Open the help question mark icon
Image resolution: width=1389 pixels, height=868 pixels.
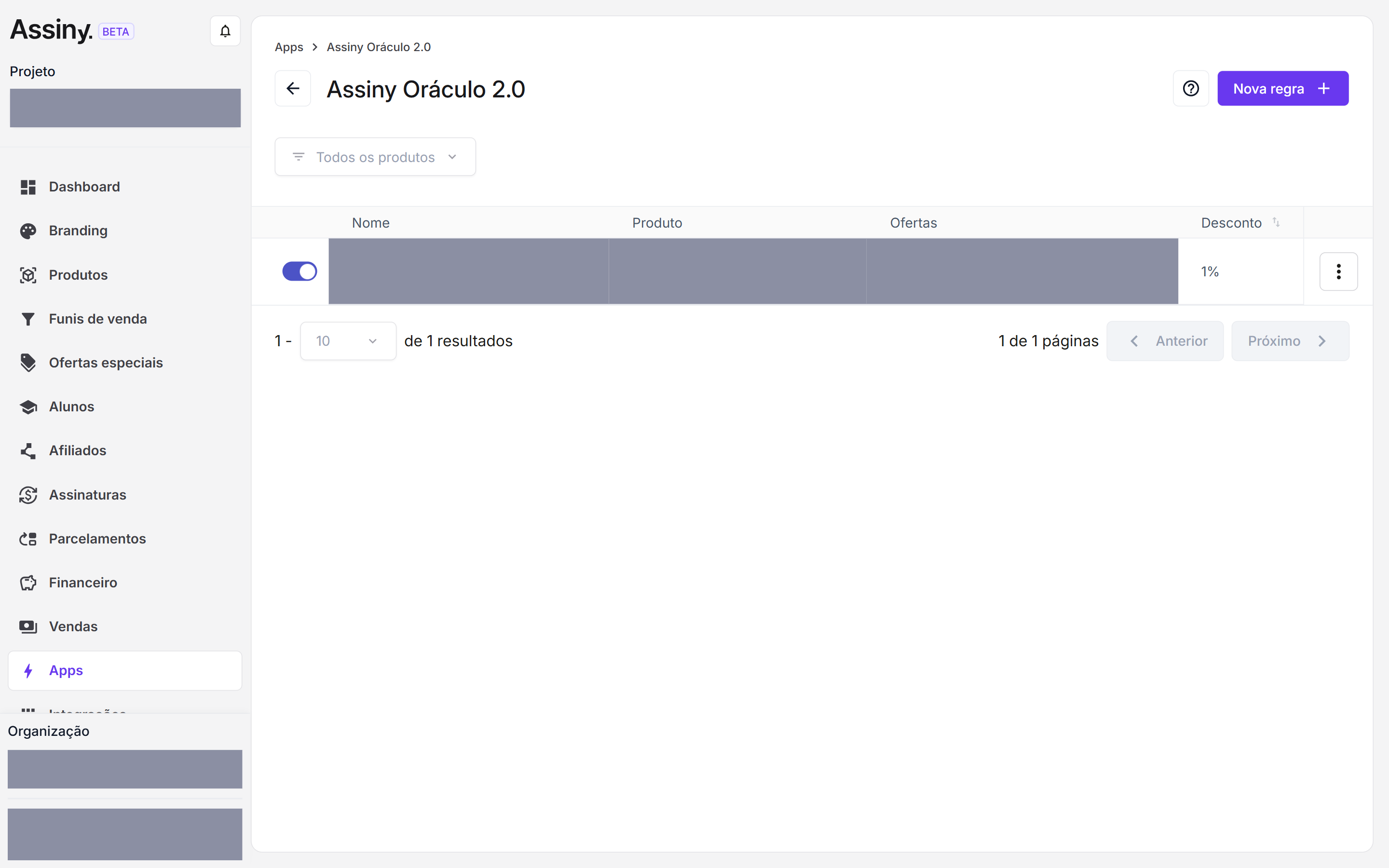pos(1191,88)
